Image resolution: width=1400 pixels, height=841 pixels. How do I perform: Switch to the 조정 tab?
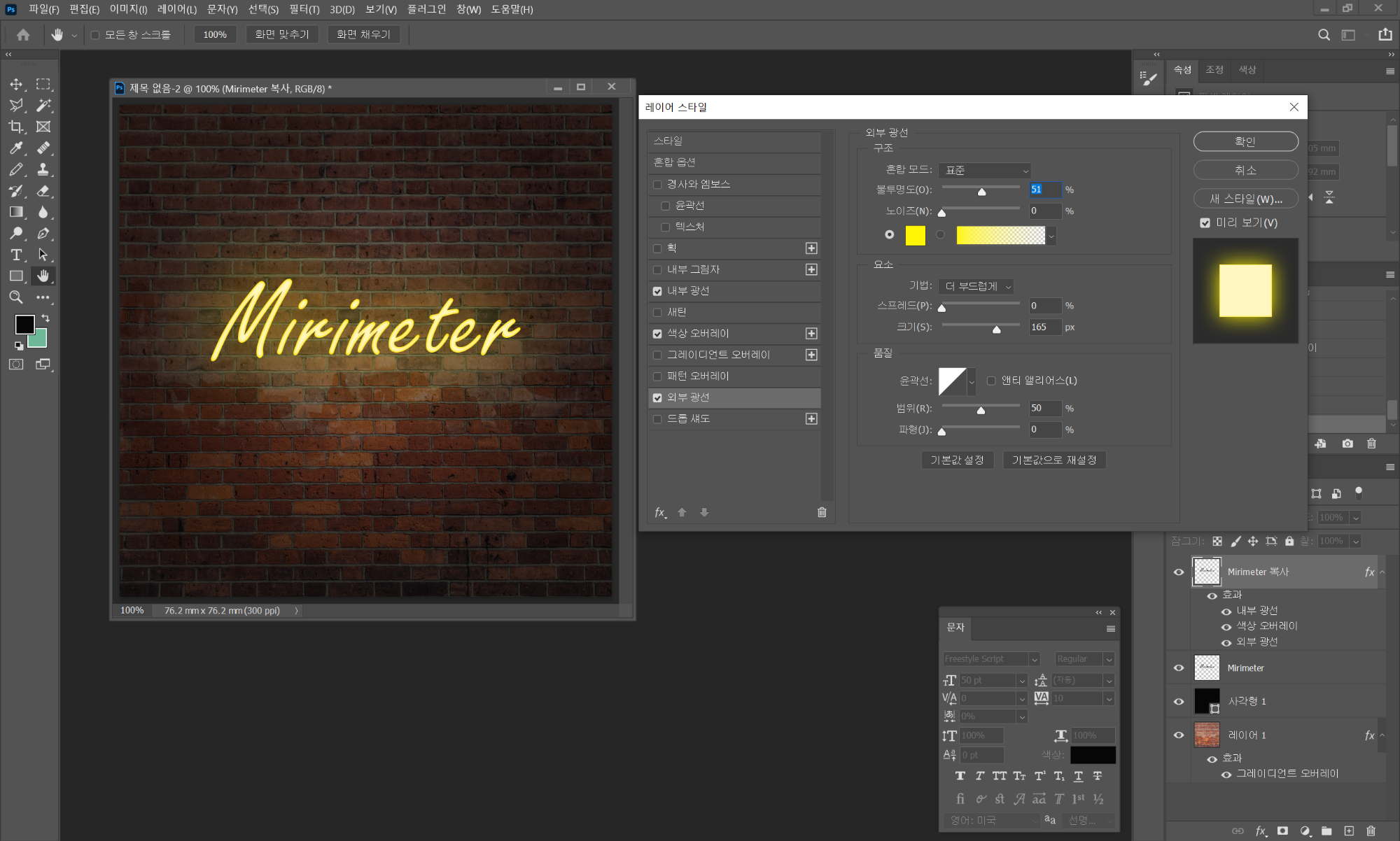[1214, 70]
